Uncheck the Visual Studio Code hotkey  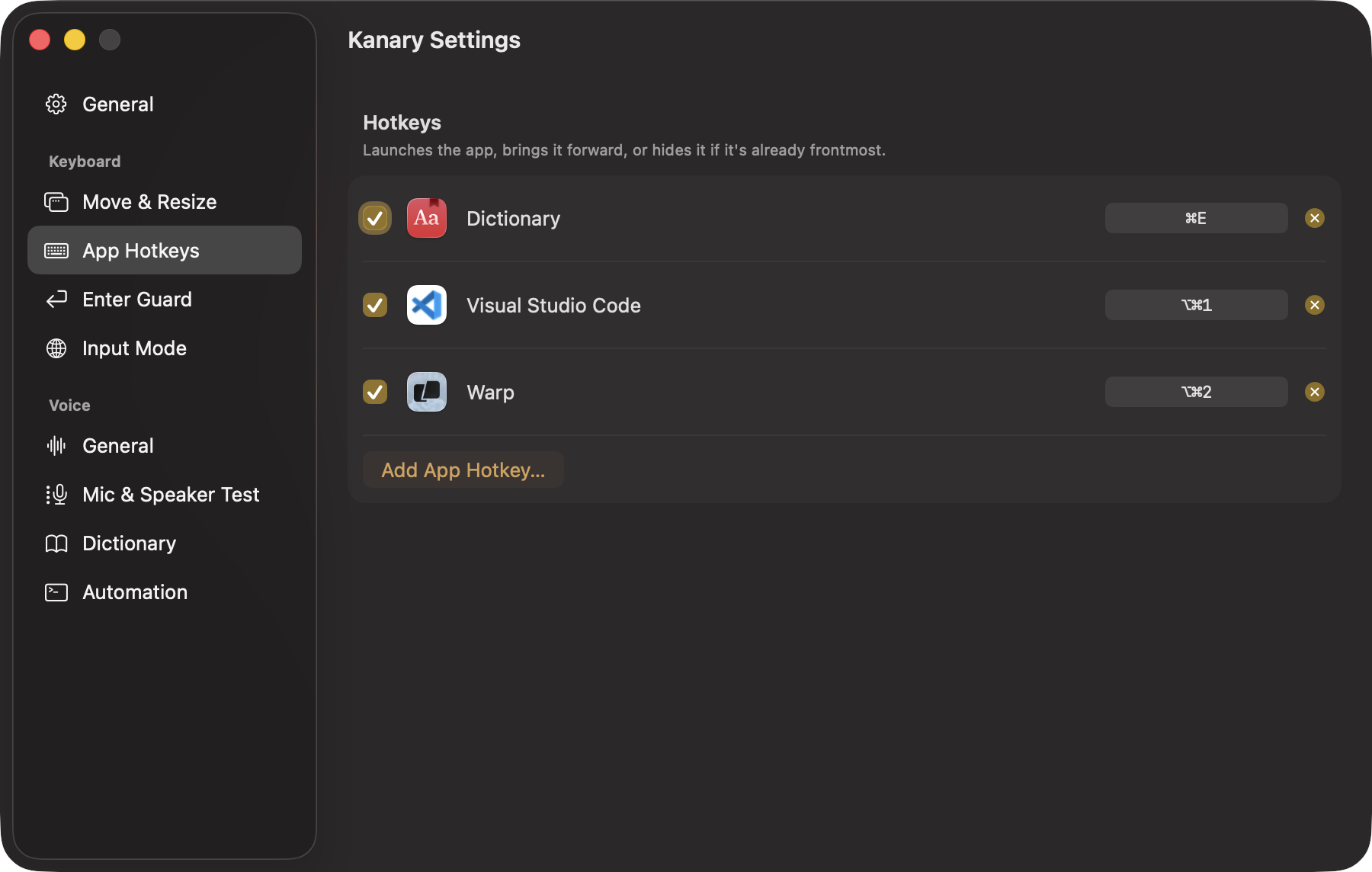pos(375,305)
